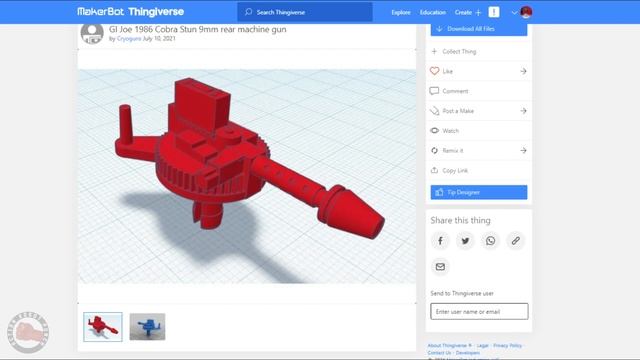Select the red model thumbnail
This screenshot has height=360, width=640.
click(103, 327)
